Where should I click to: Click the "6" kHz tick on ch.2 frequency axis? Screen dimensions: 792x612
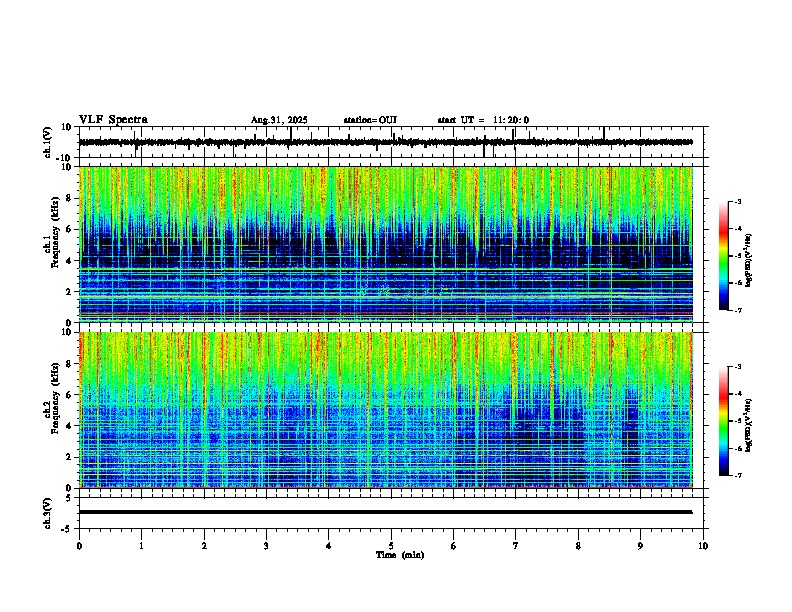[x=70, y=395]
